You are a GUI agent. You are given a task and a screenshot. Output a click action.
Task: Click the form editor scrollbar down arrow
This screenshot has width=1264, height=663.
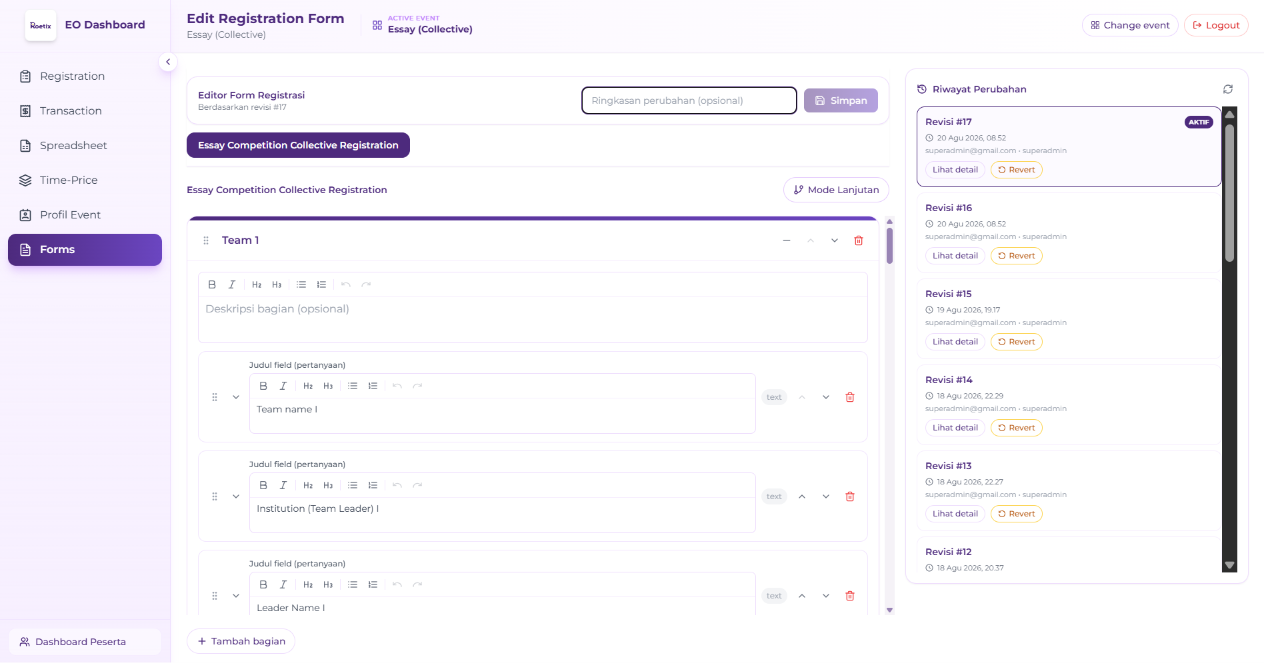pyautogui.click(x=889, y=609)
